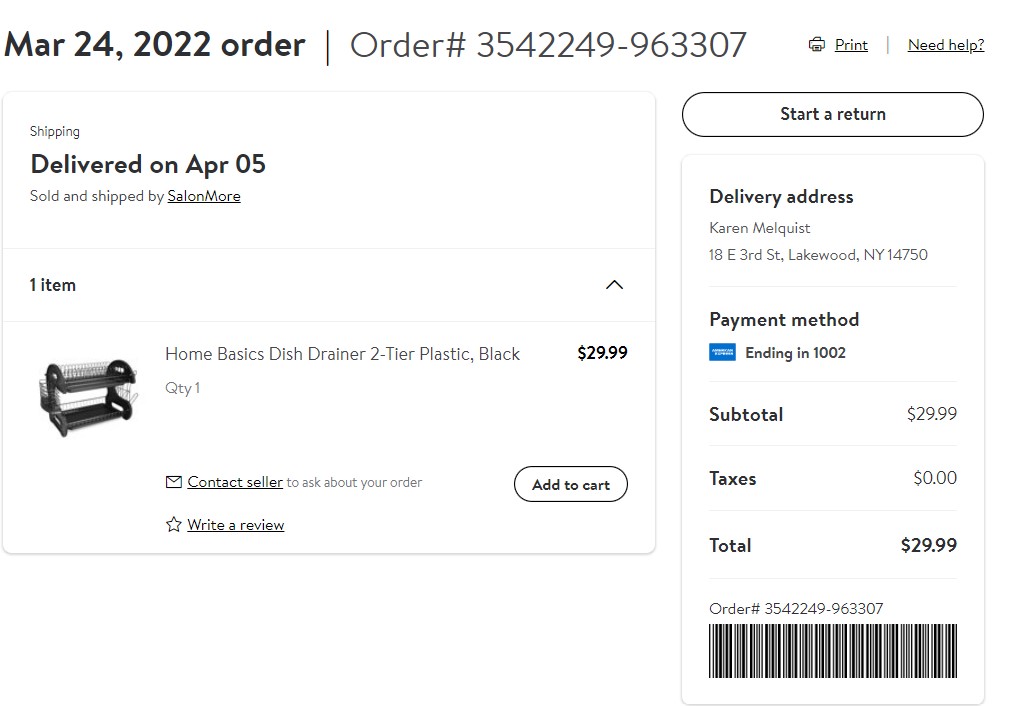Image resolution: width=1009 pixels, height=706 pixels.
Task: Open the Write a review link
Action: pos(236,525)
